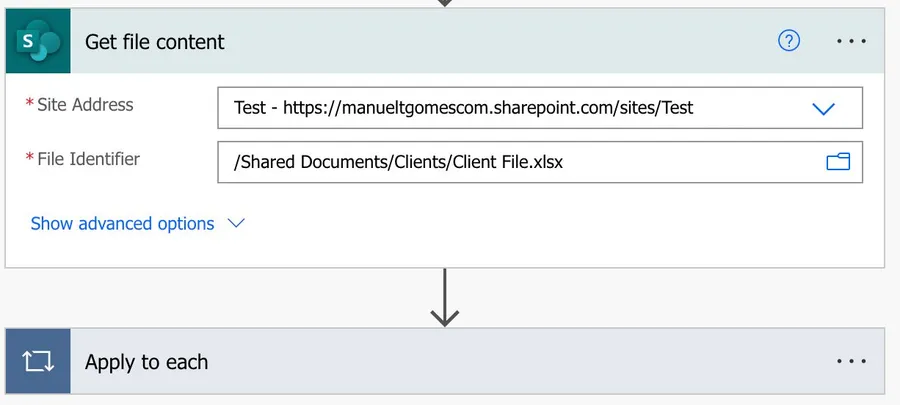
Task: Open the File Identifier folder picker
Action: tap(837, 162)
